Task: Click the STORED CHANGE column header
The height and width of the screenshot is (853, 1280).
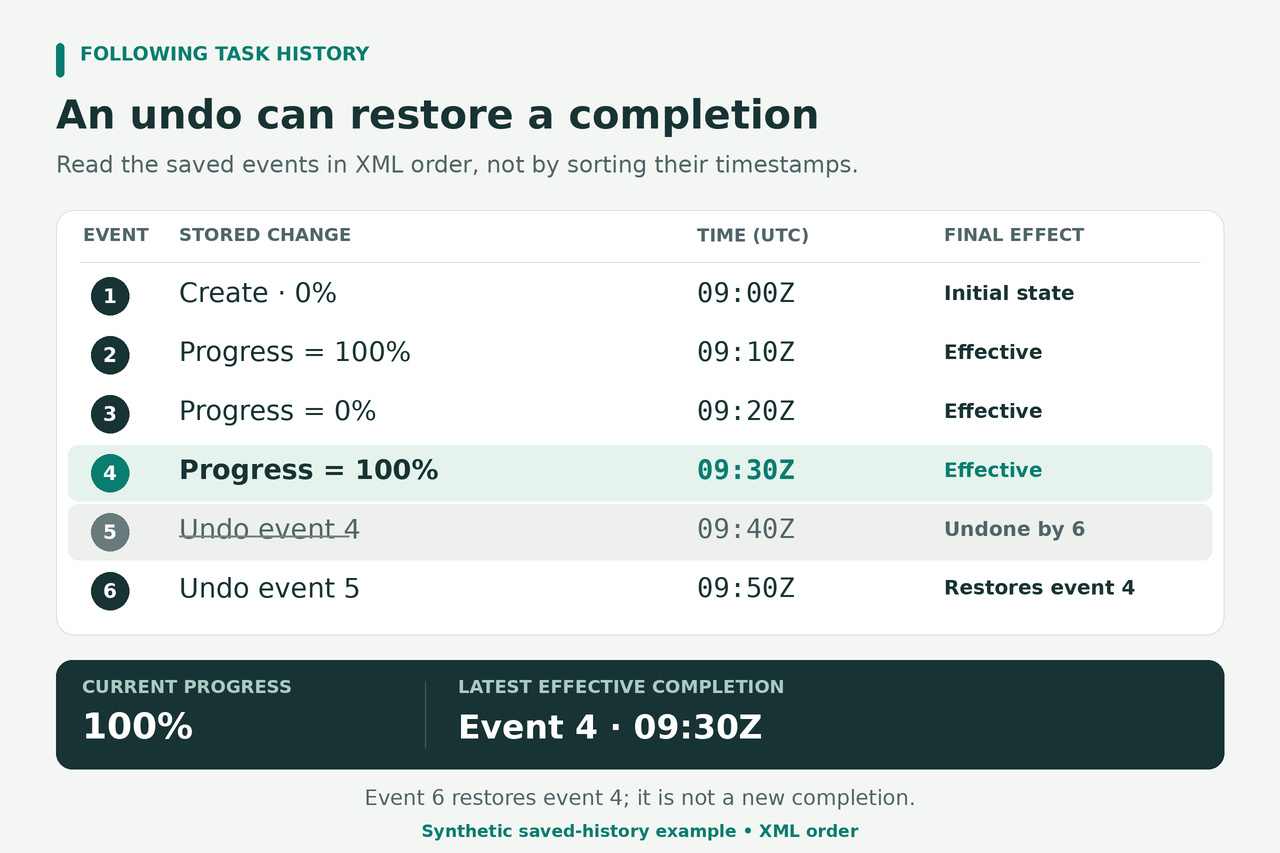Action: [x=265, y=235]
